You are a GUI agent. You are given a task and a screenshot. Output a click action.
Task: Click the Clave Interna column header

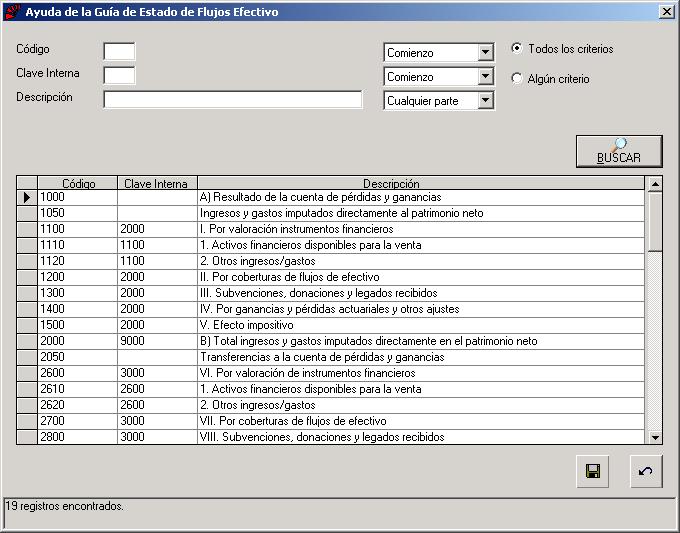(157, 183)
